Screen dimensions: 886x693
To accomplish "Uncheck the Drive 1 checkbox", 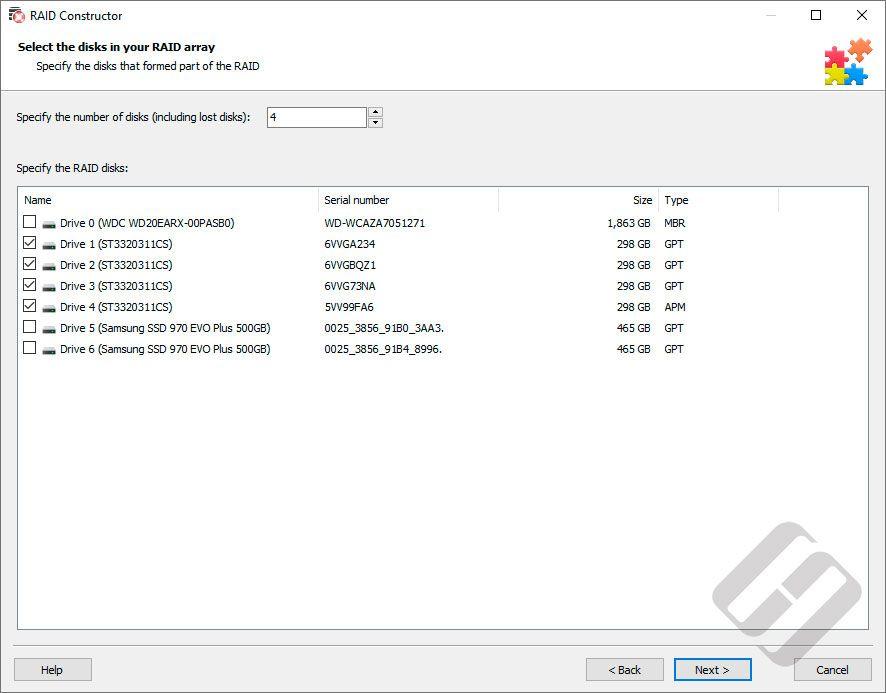I will (29, 242).
